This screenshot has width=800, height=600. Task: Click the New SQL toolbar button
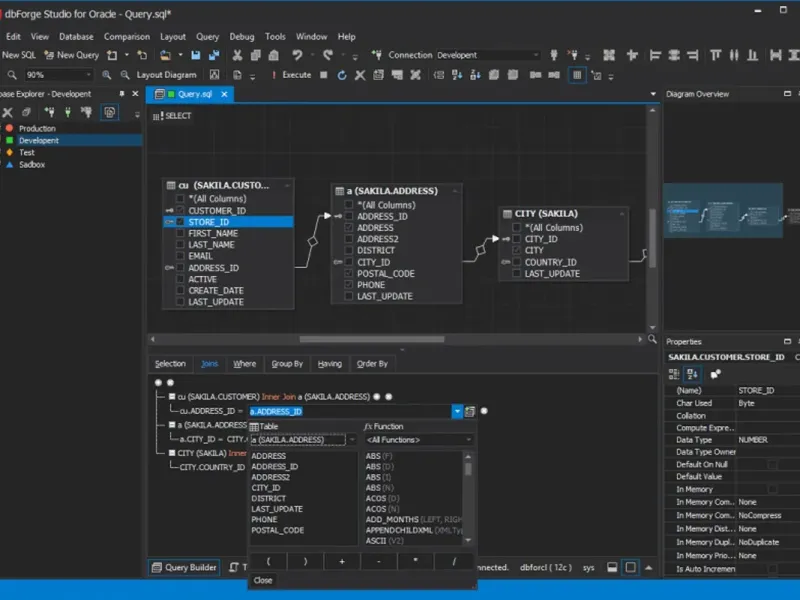pyautogui.click(x=18, y=55)
